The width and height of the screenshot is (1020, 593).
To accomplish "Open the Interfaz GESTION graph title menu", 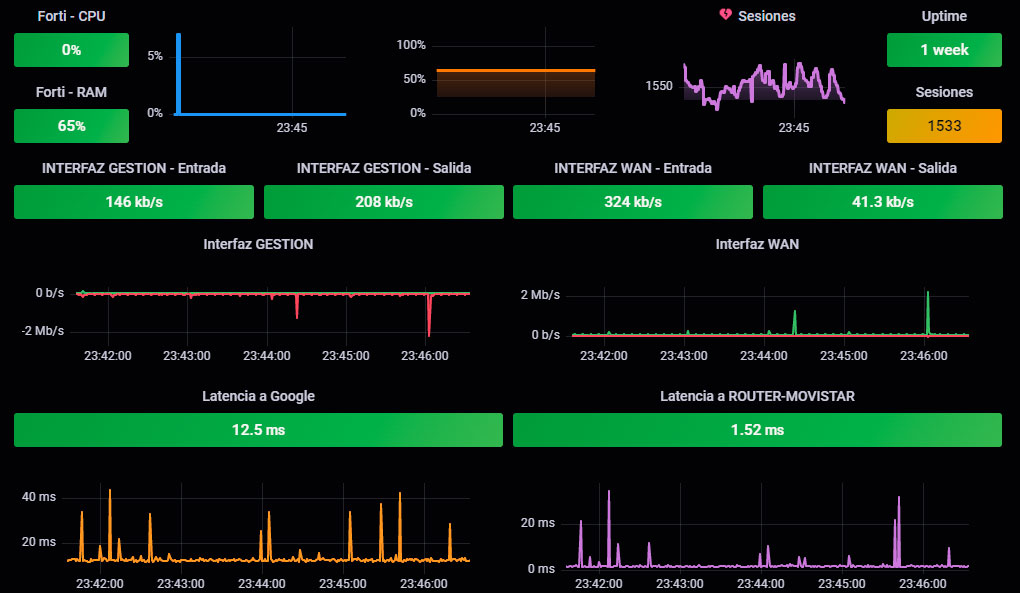I will [x=258, y=244].
